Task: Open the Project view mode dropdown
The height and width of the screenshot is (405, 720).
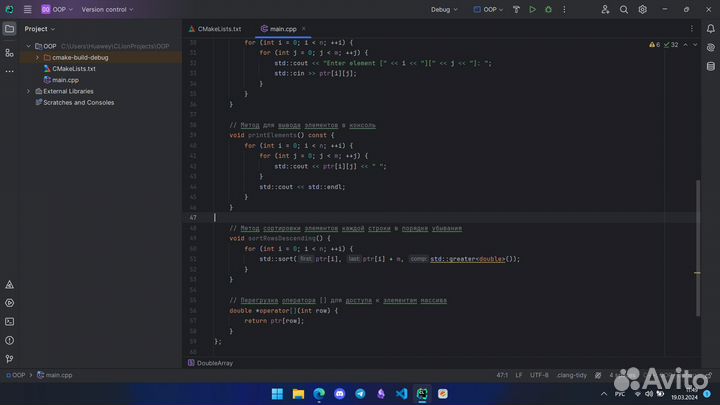Action: click(40, 28)
